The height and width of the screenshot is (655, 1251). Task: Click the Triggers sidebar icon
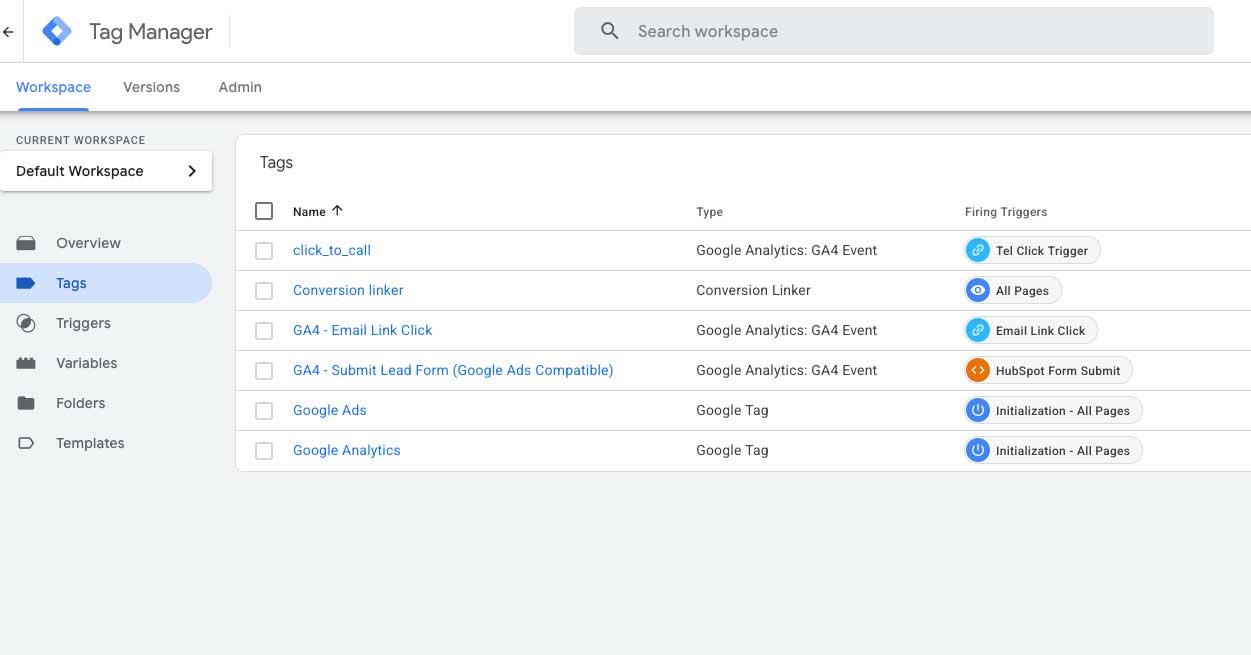(26, 323)
